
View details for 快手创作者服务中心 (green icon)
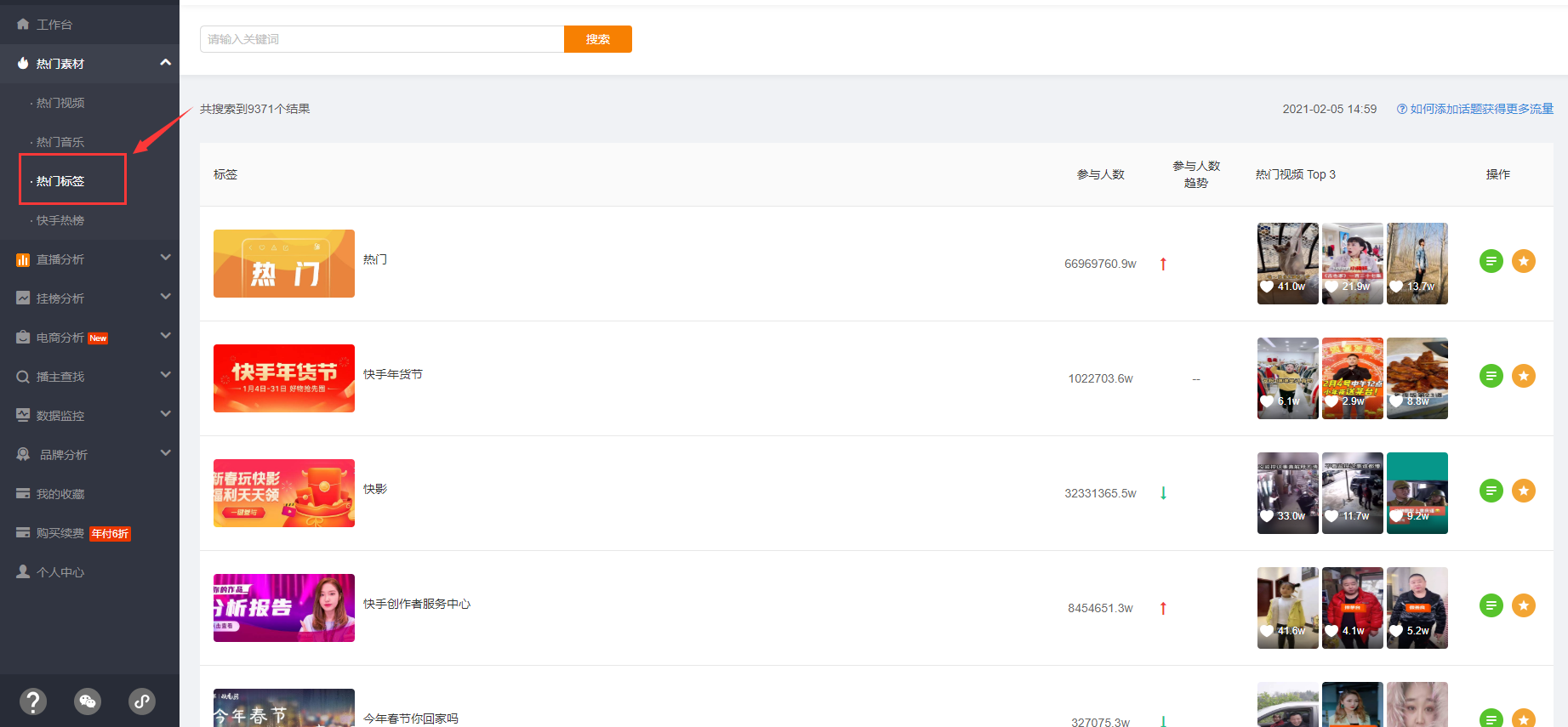pos(1491,605)
